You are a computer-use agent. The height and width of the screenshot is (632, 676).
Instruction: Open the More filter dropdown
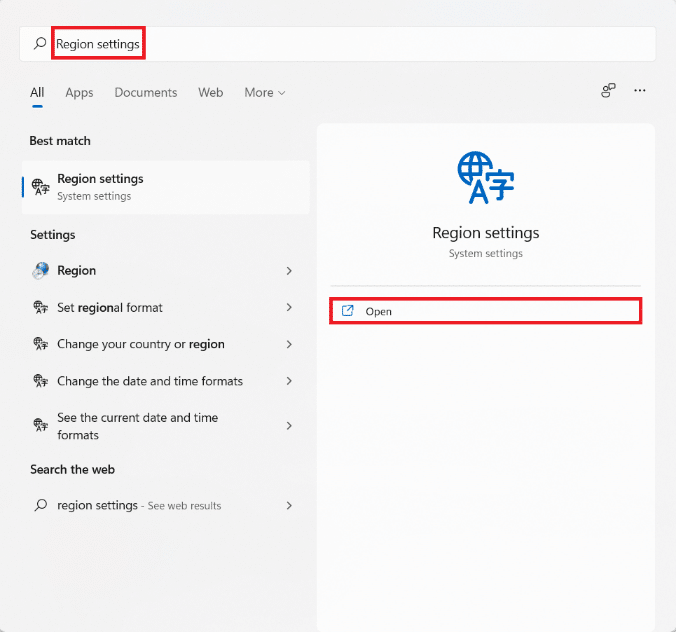264,92
